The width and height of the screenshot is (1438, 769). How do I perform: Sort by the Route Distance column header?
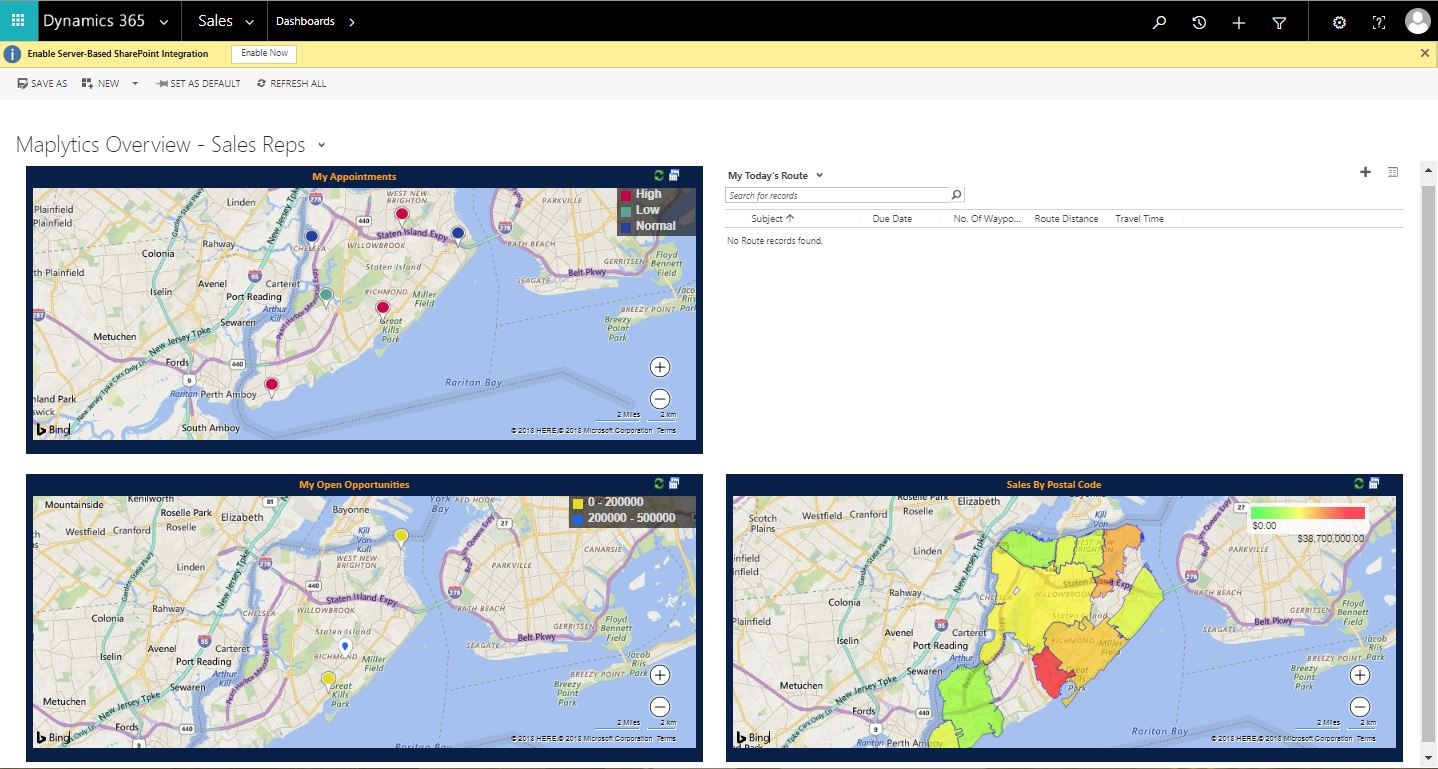[x=1066, y=218]
